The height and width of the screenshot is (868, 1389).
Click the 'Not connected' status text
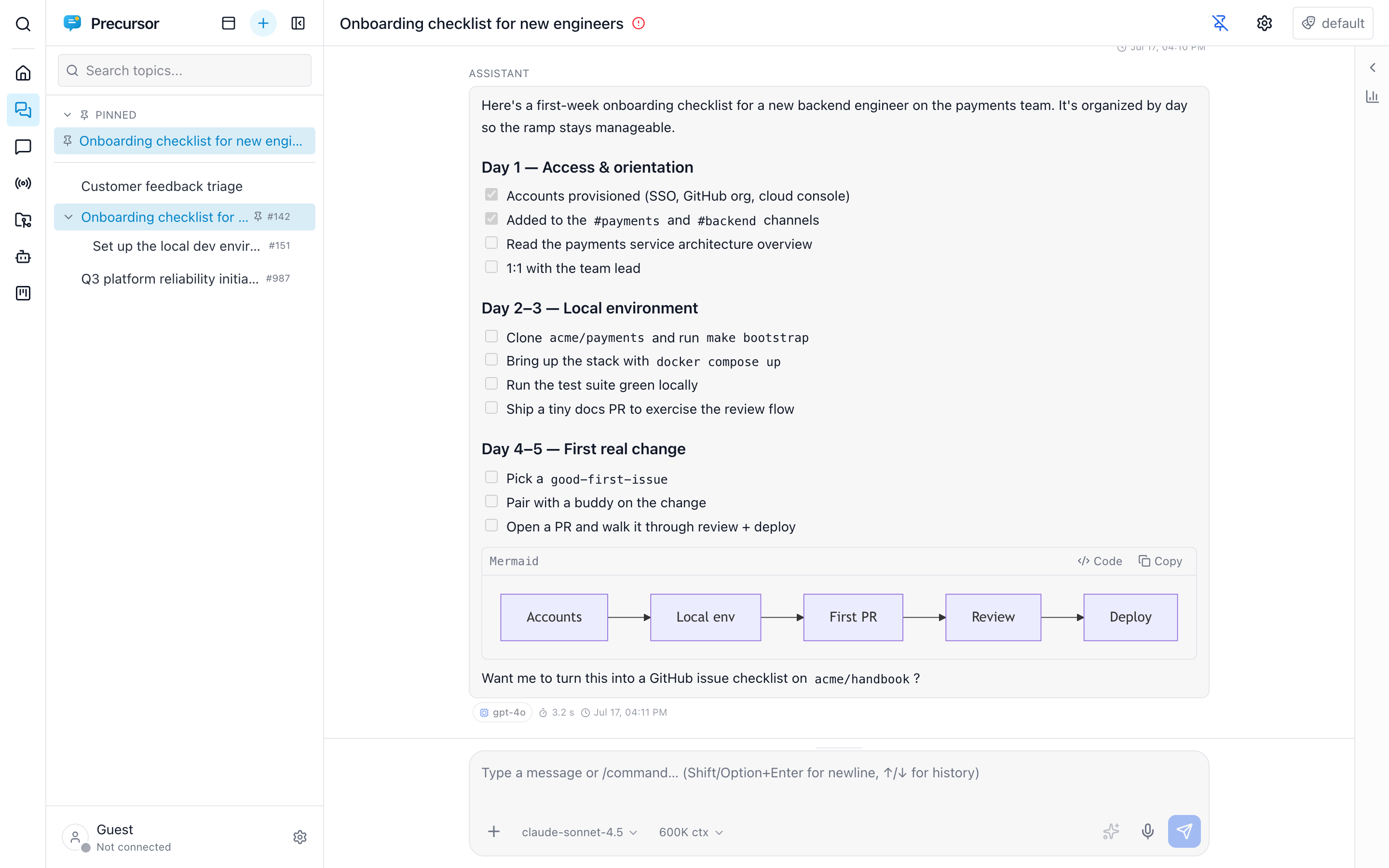point(134,847)
